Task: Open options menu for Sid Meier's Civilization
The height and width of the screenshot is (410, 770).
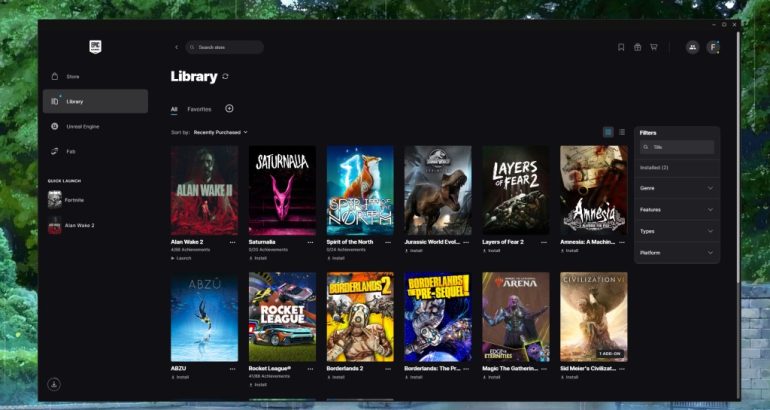Action: point(622,369)
